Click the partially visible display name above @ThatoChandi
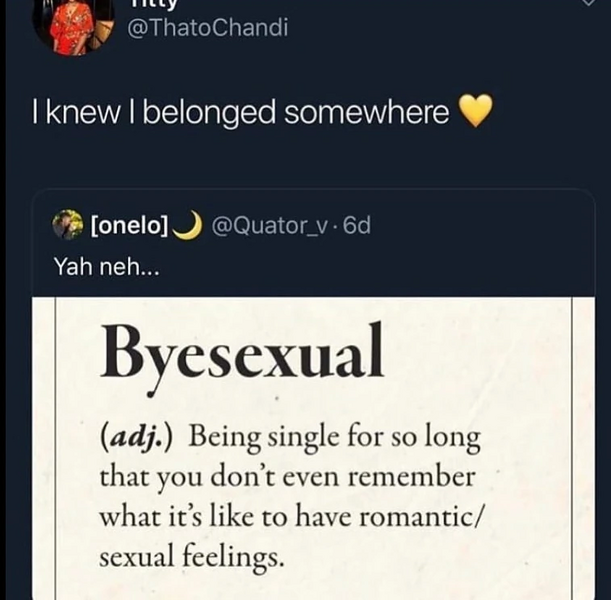The height and width of the screenshot is (600, 611). [x=148, y=4]
